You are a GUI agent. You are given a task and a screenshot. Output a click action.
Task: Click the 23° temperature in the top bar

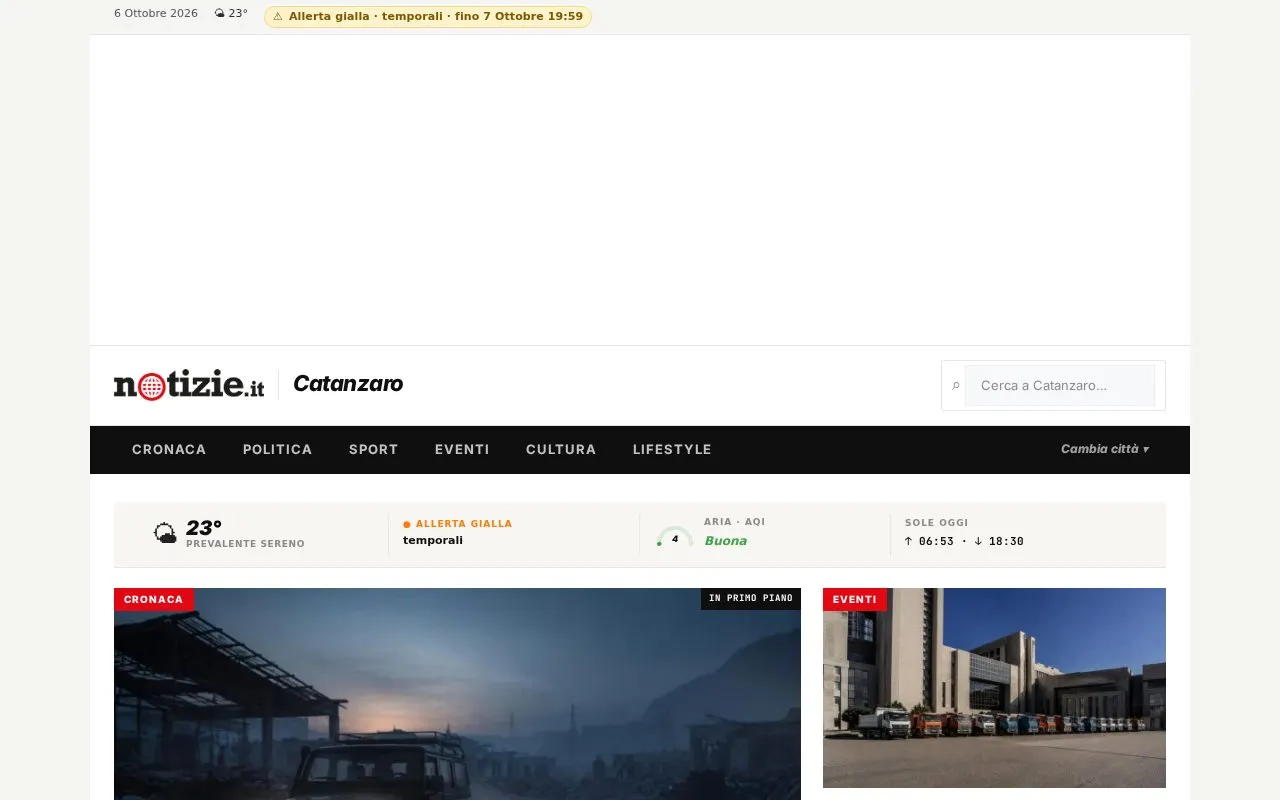[238, 14]
